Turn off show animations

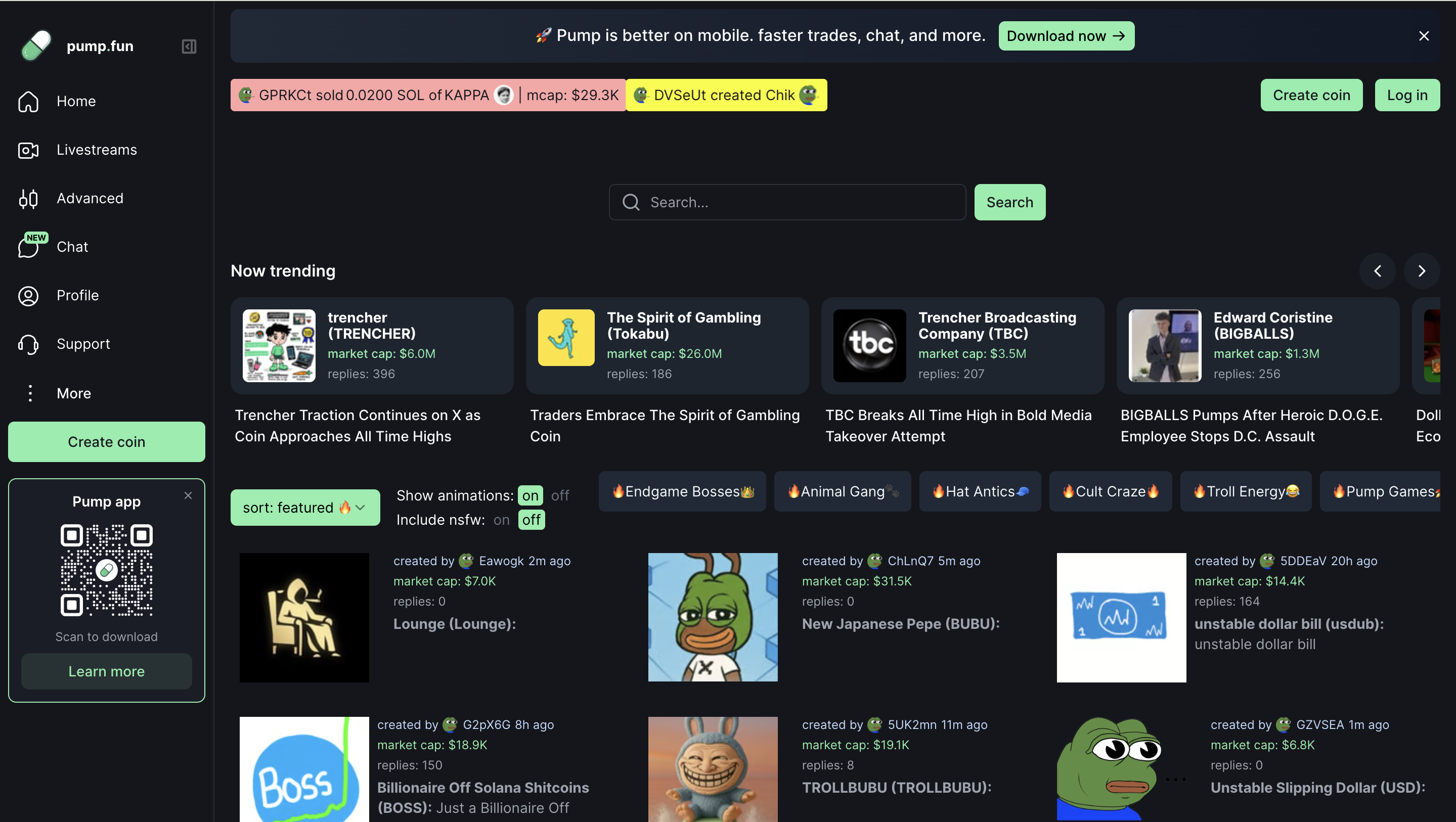point(560,495)
